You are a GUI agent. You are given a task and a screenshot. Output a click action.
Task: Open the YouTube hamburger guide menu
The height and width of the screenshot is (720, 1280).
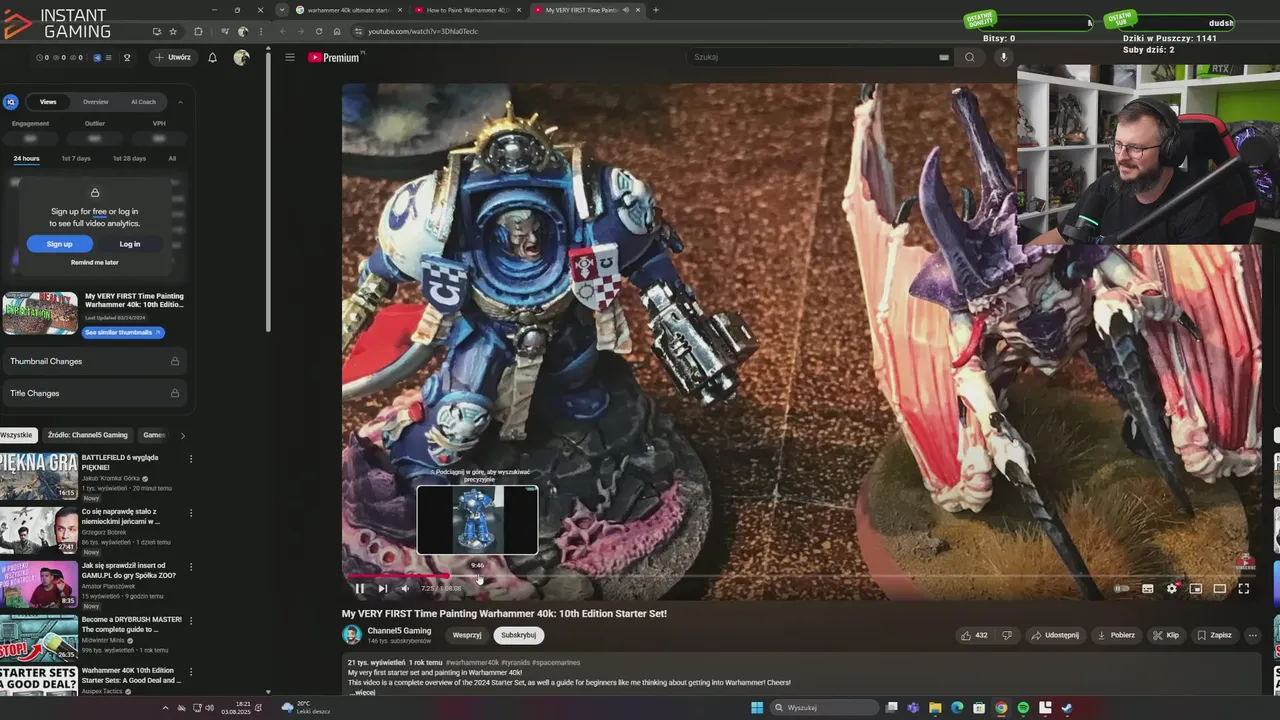pos(290,57)
